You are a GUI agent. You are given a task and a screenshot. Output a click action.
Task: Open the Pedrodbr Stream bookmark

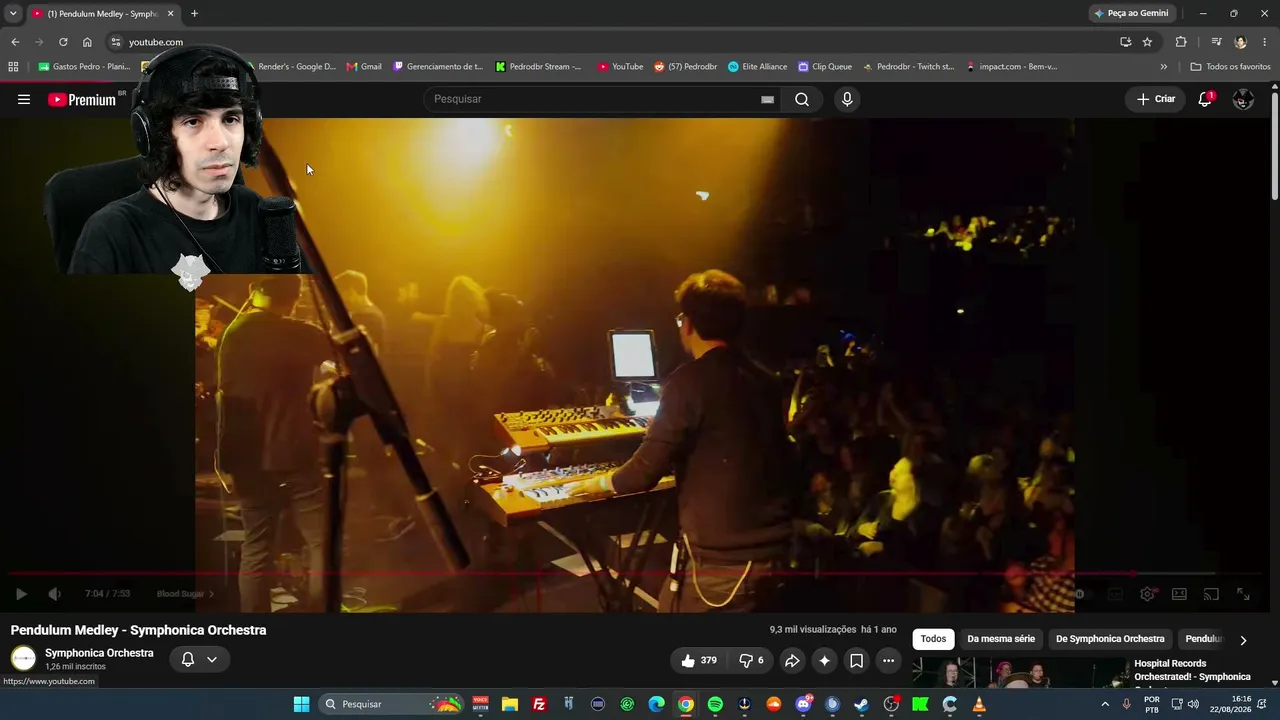538,67
